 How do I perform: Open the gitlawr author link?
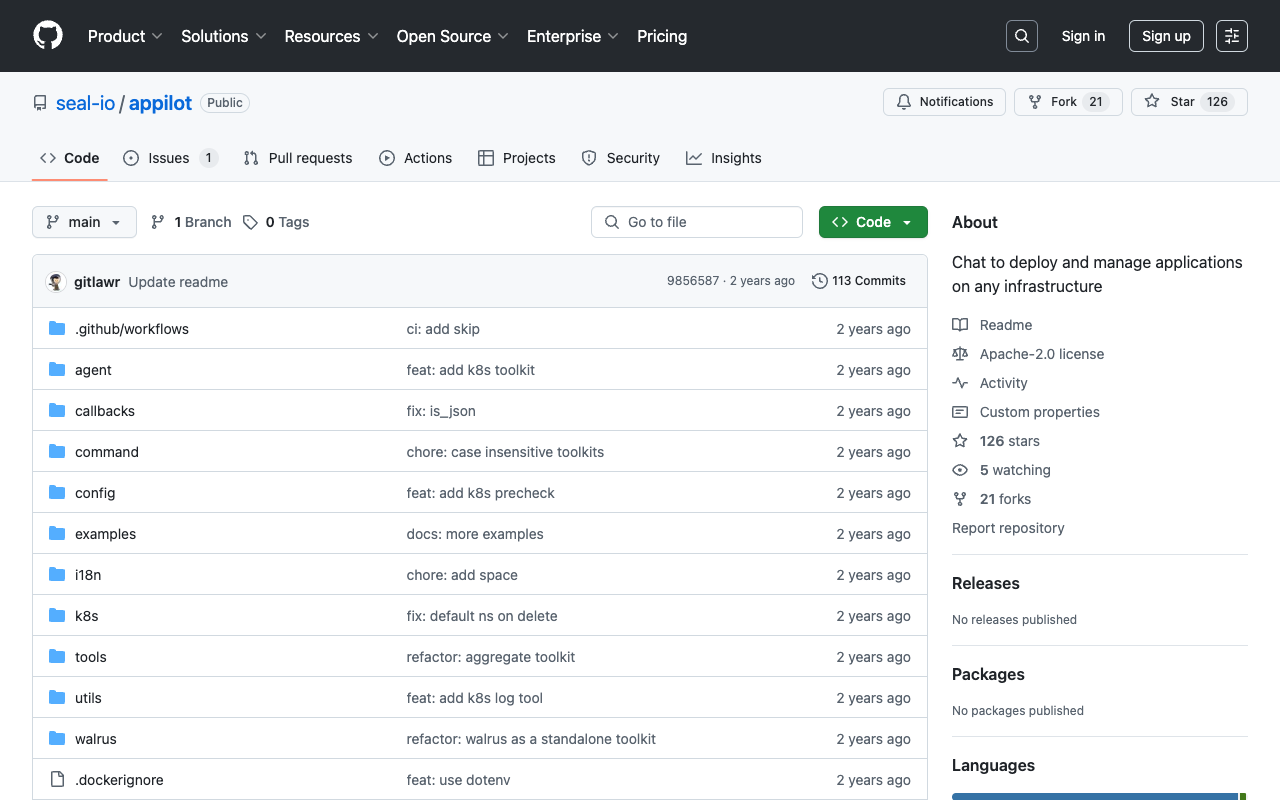pyautogui.click(x=97, y=282)
